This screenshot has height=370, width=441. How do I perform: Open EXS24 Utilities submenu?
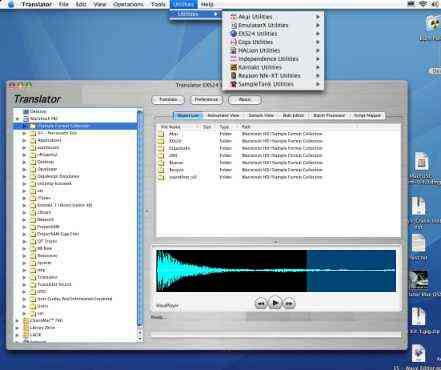coord(273,34)
